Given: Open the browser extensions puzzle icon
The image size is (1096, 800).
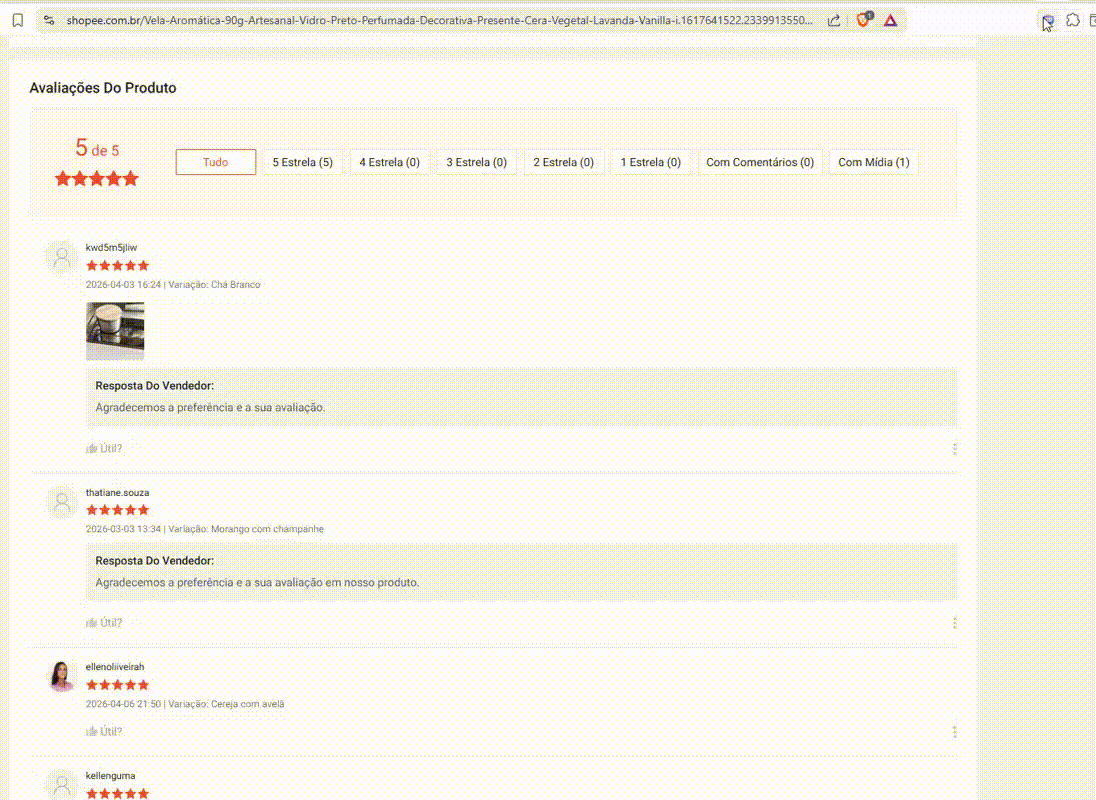Looking at the screenshot, I should click(1073, 20).
